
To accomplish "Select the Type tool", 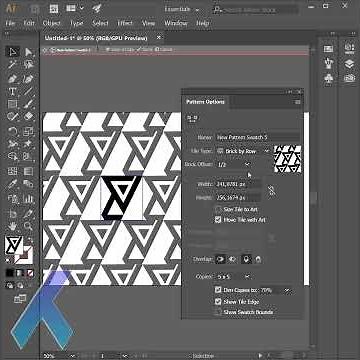I will point(13,91).
